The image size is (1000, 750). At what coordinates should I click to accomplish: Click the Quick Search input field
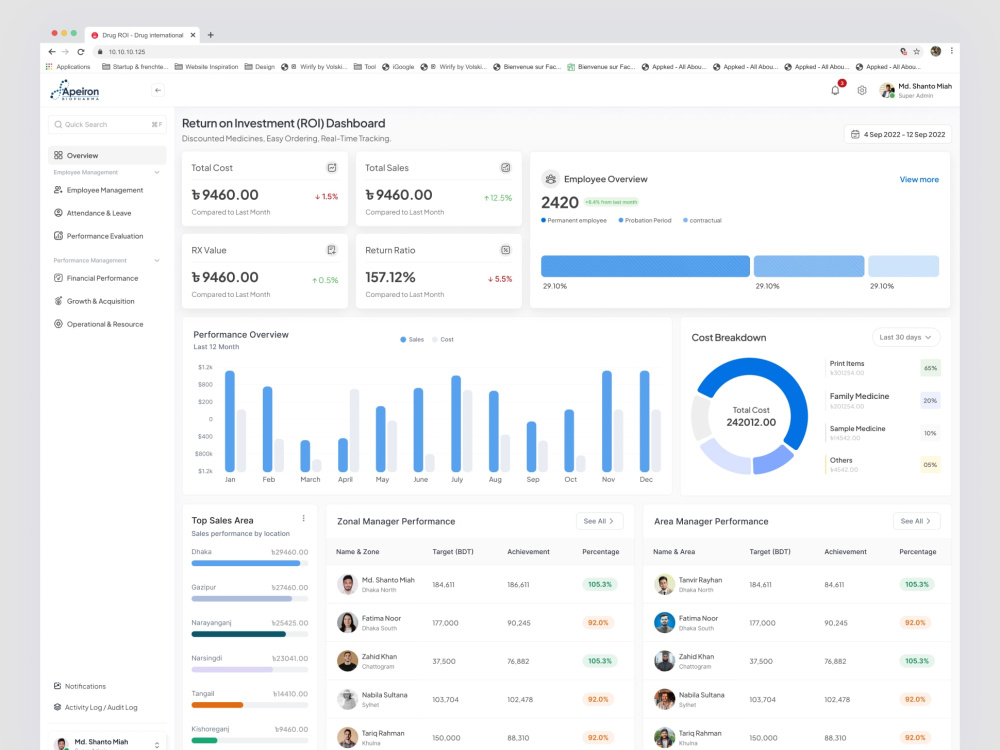(107, 124)
